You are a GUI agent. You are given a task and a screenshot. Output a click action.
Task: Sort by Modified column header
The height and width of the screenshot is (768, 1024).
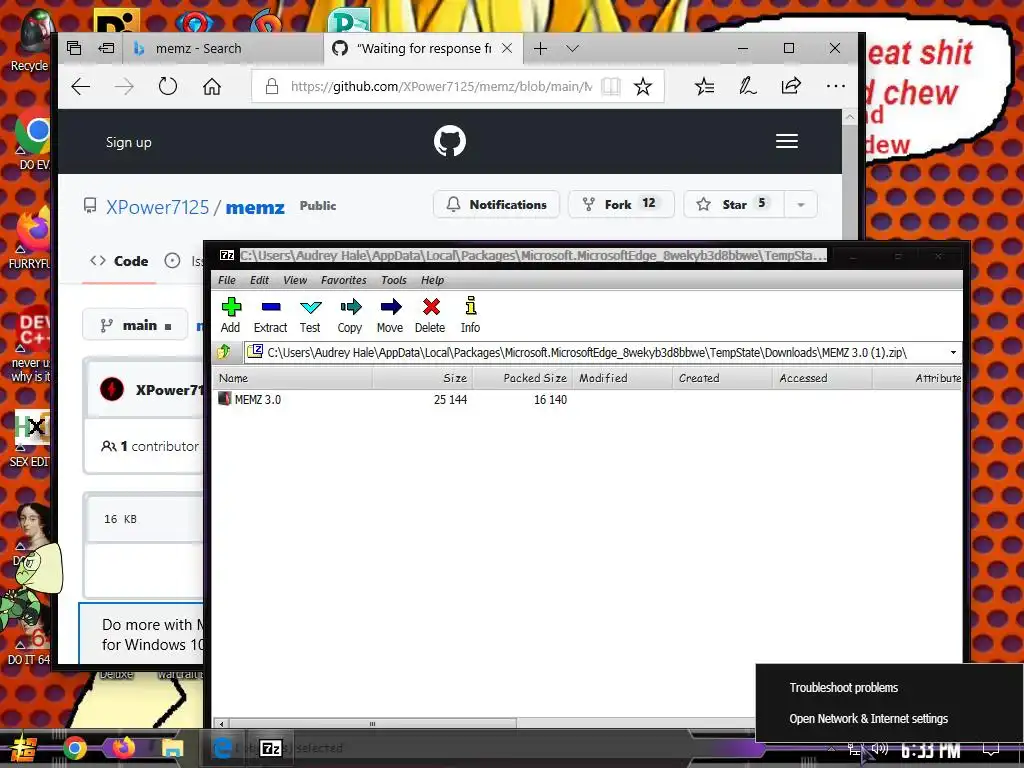point(622,378)
